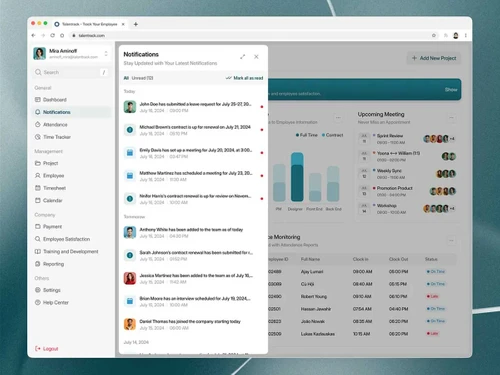
Task: Open Brian Moore interview notification
Action: pos(193,301)
